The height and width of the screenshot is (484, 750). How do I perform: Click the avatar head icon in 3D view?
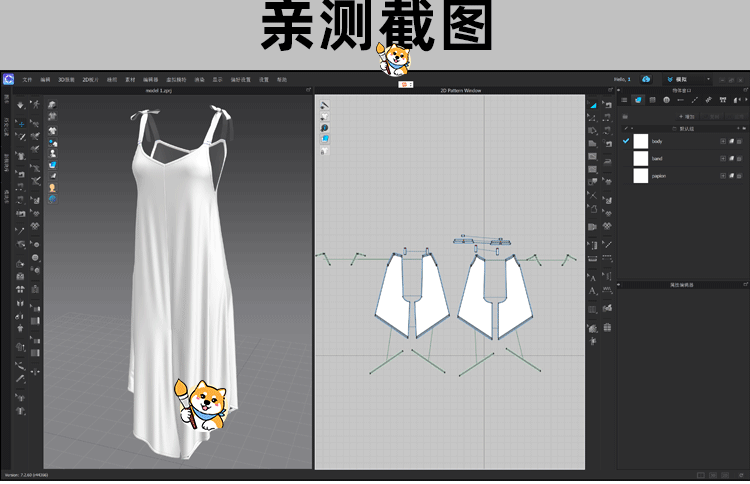[x=51, y=188]
